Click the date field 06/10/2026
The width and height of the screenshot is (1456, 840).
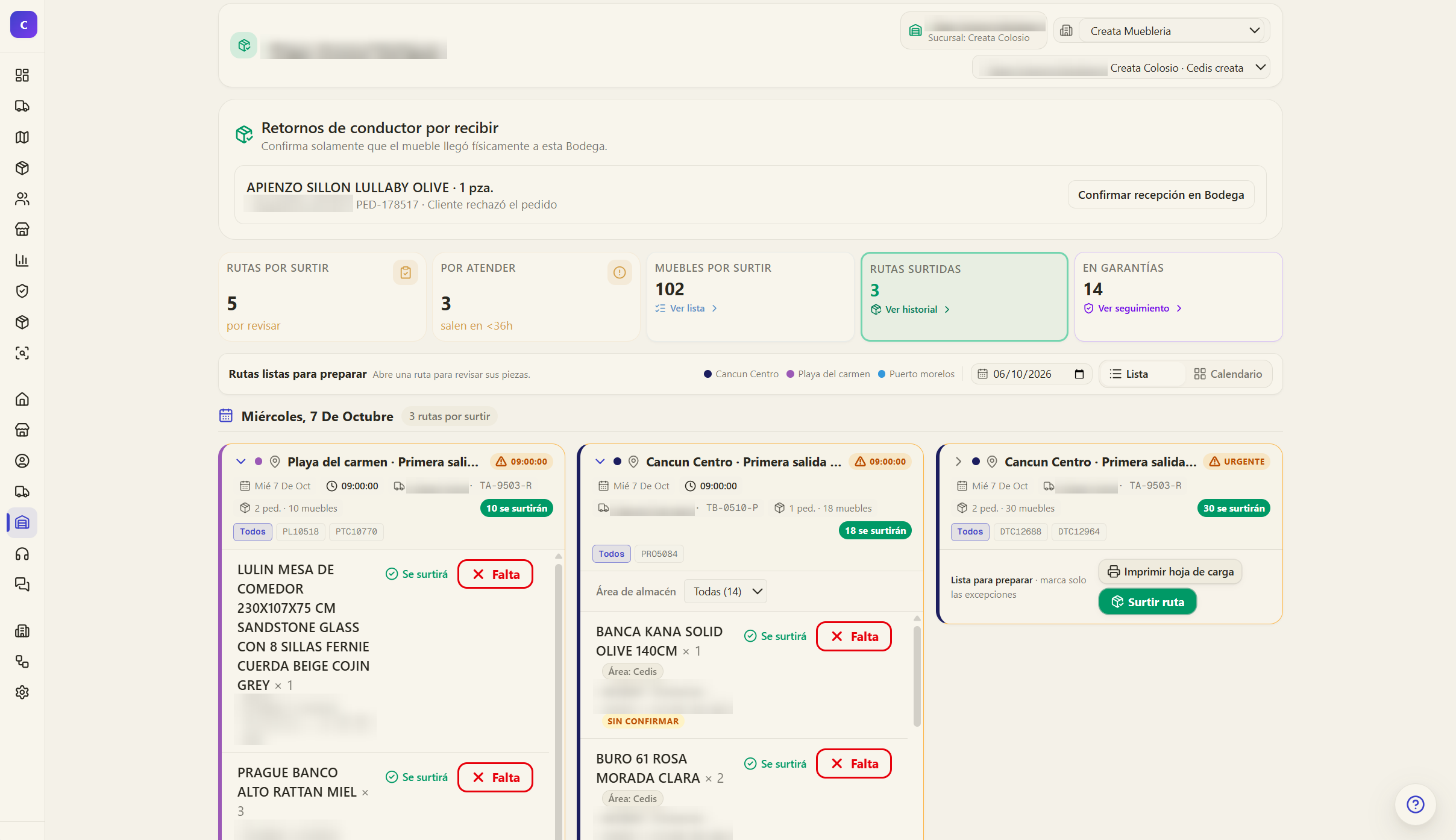point(1031,374)
